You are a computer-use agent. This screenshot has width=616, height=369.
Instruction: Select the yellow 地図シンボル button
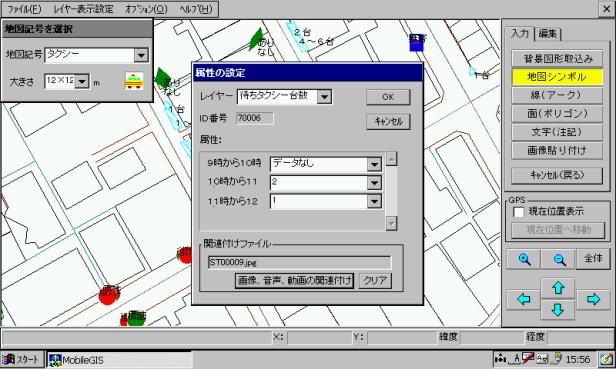click(x=557, y=77)
